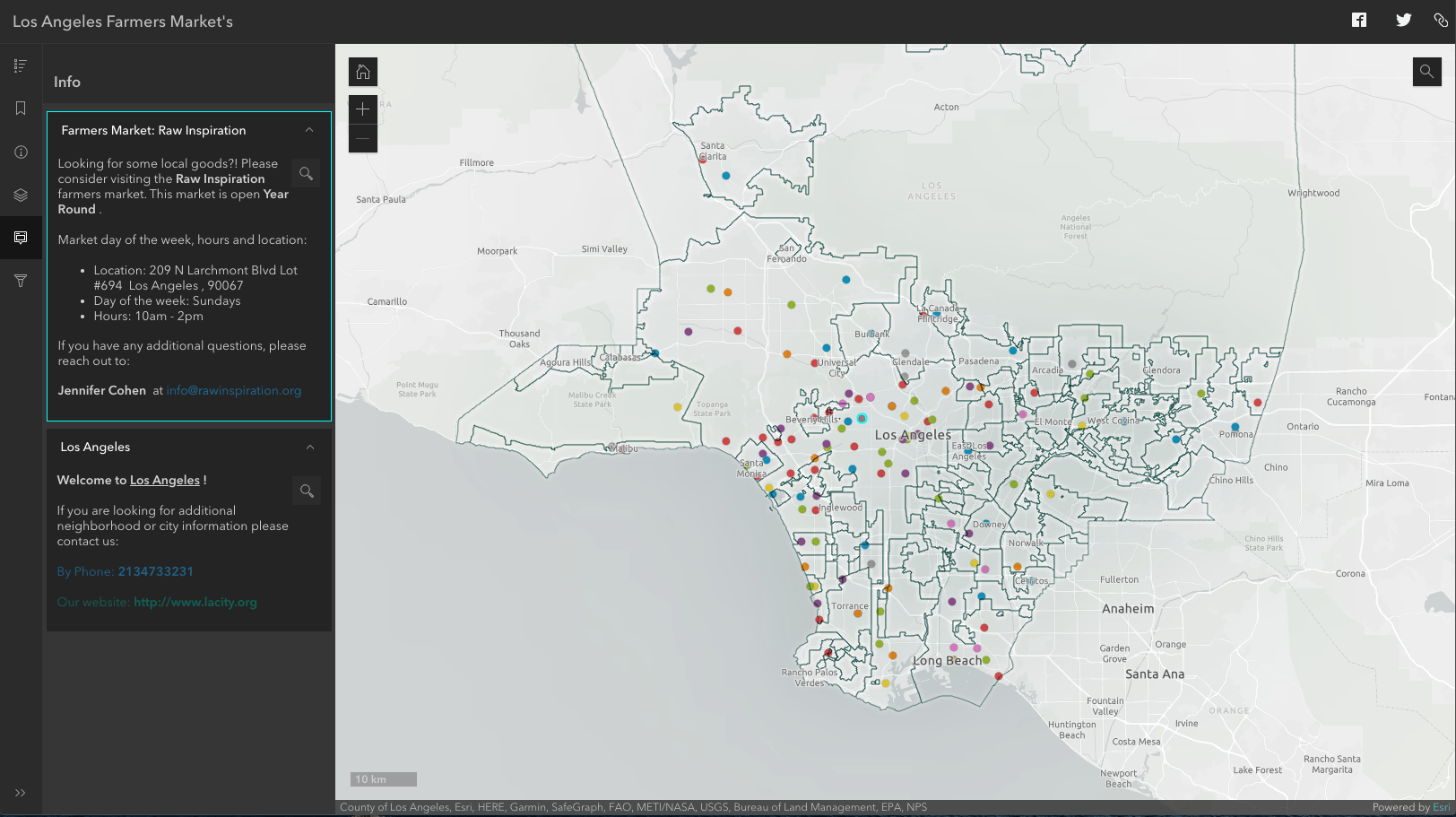Screen dimensions: 1456x817
Task: Click the Santa Paula map label
Action: click(381, 200)
